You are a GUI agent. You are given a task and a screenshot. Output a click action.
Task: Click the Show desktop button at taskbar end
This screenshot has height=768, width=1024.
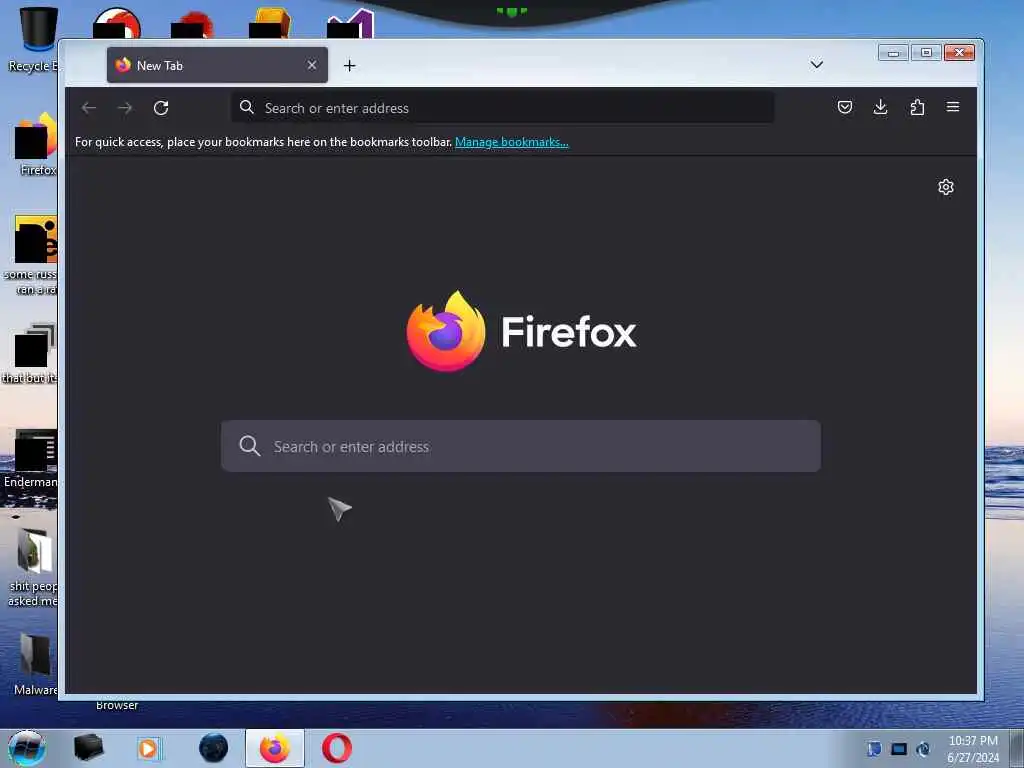pos(1017,748)
